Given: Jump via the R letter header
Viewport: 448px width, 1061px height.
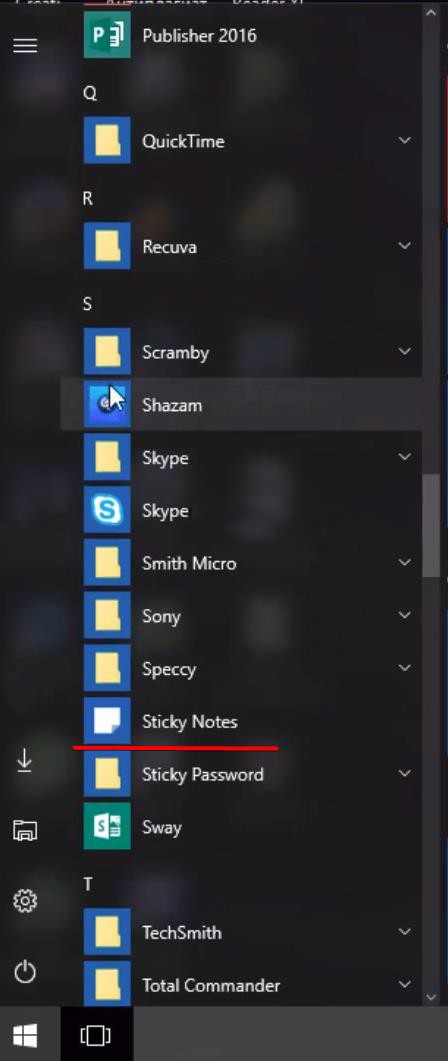Looking at the screenshot, I should tap(88, 199).
